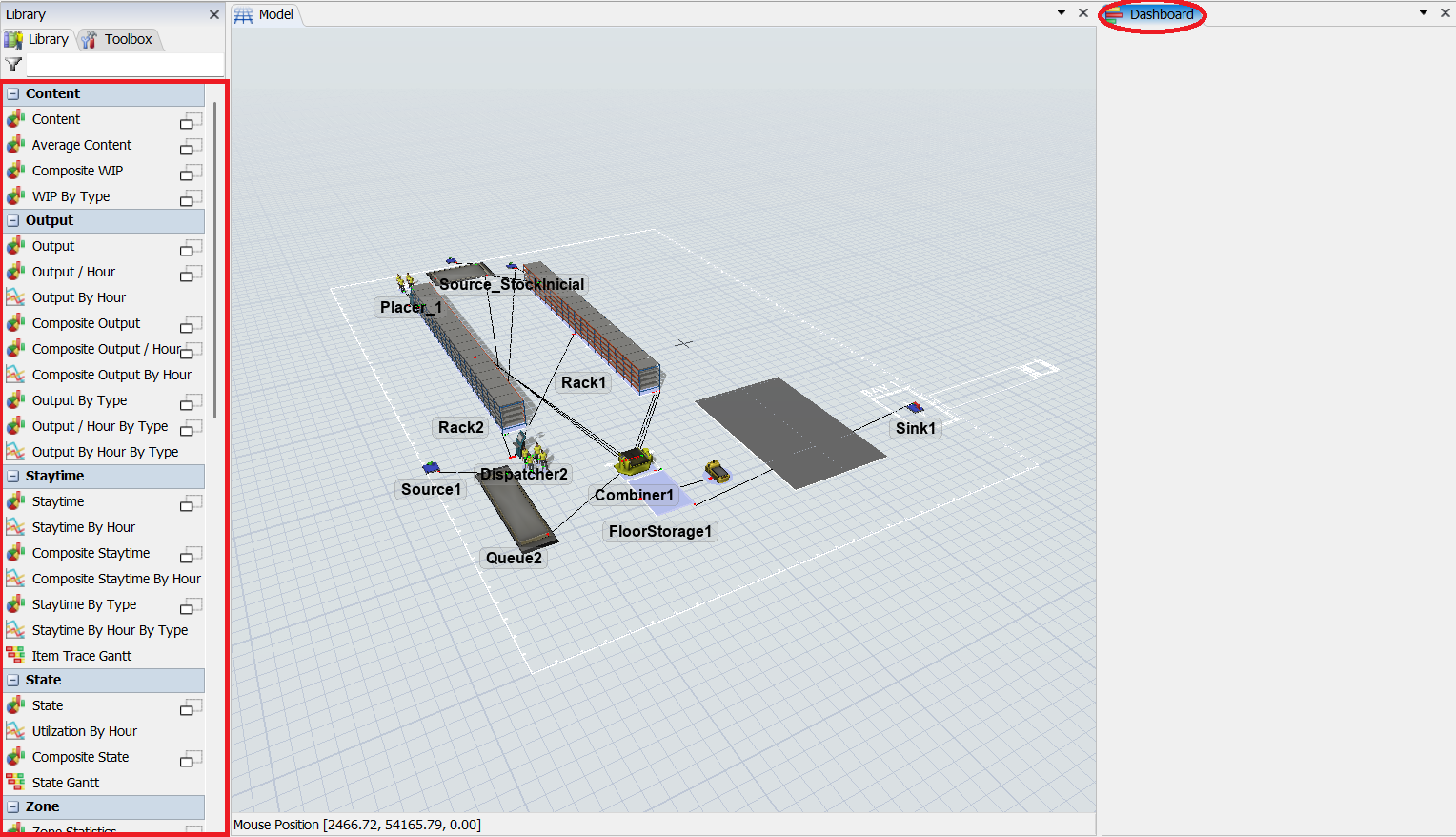Viewport: 1456px width, 837px height.
Task: Collapse the Output section
Action: coord(13,221)
